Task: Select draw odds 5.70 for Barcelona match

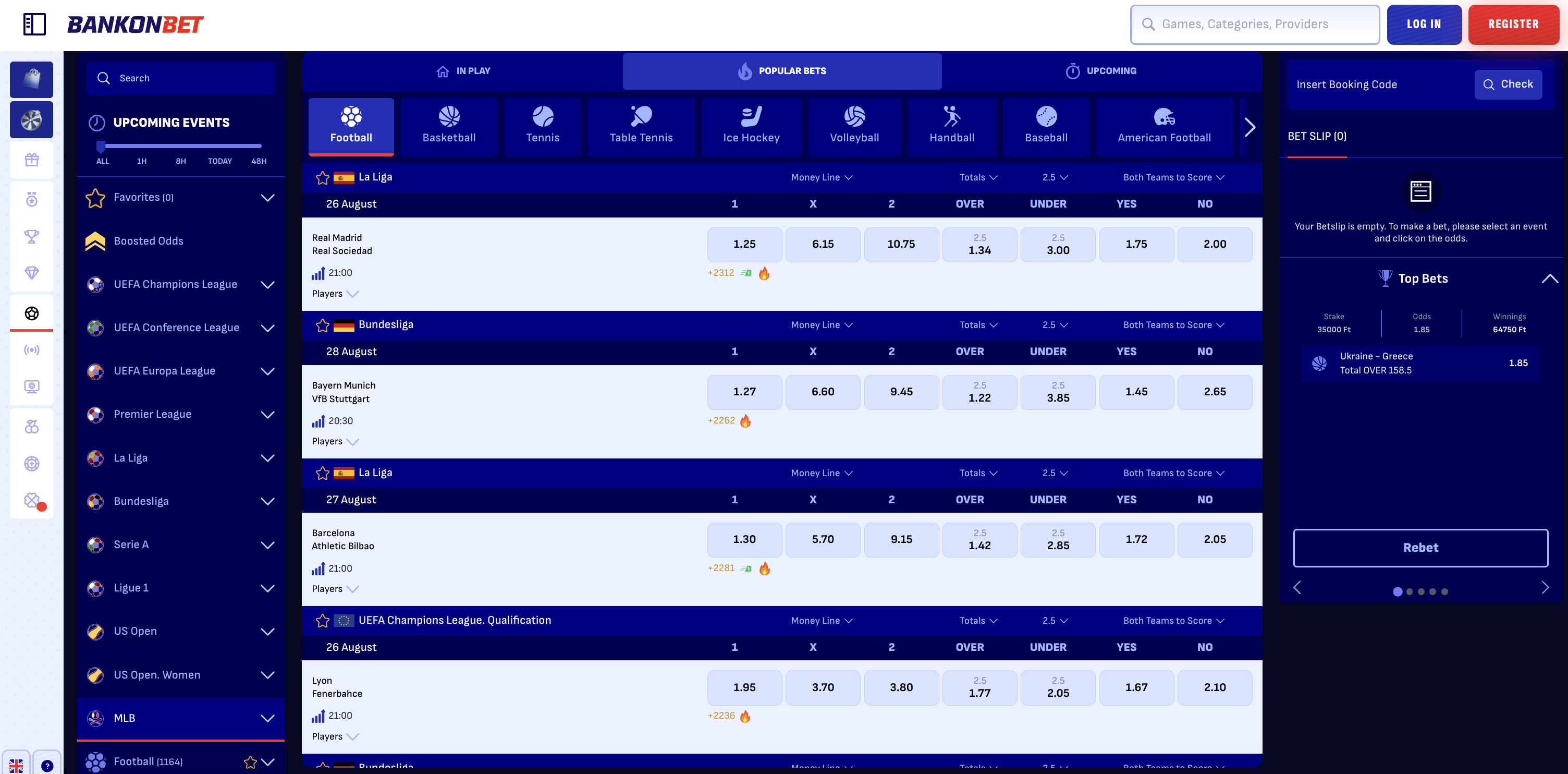Action: [823, 539]
